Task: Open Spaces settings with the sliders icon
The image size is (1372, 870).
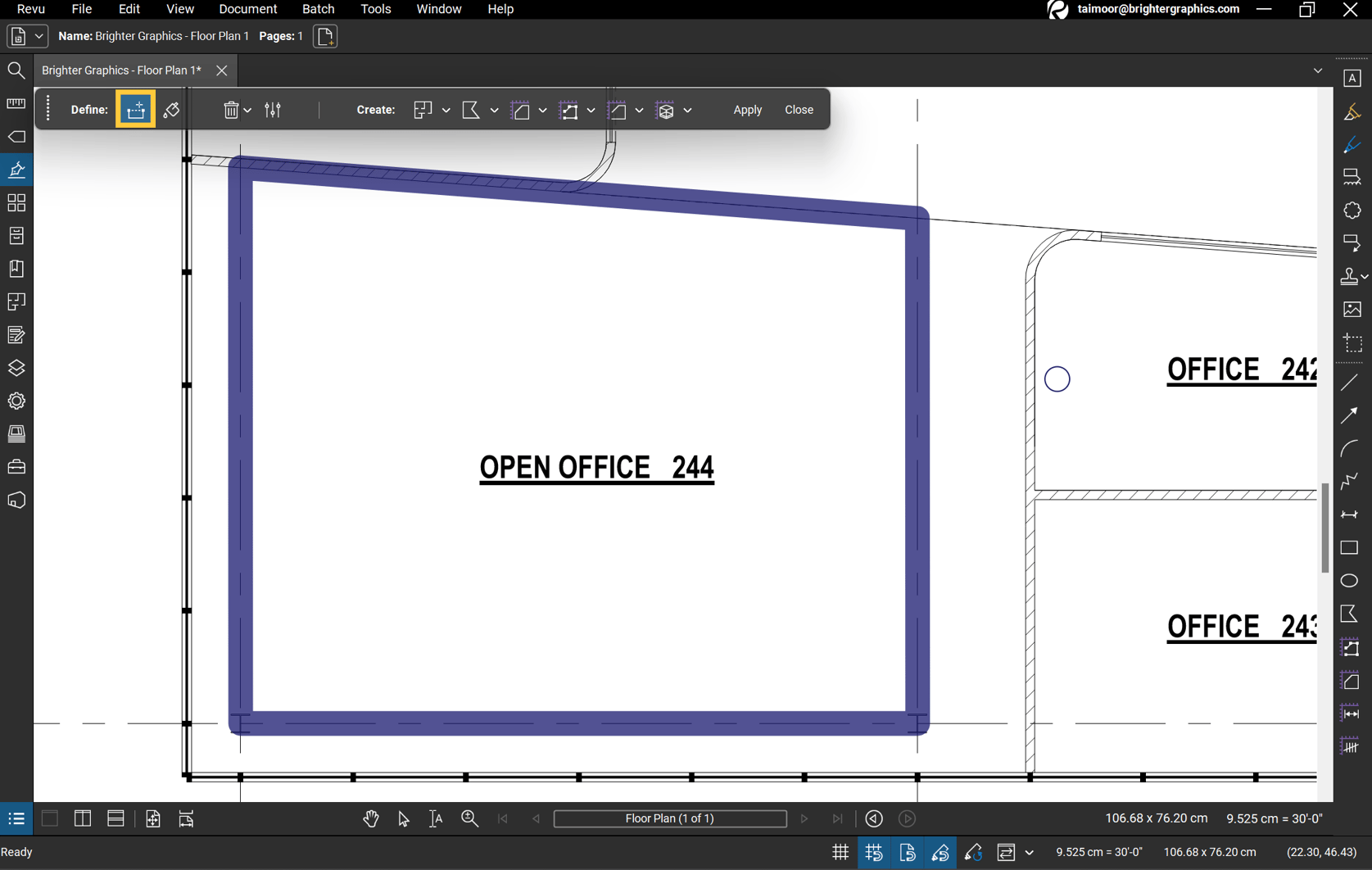Action: coord(272,109)
